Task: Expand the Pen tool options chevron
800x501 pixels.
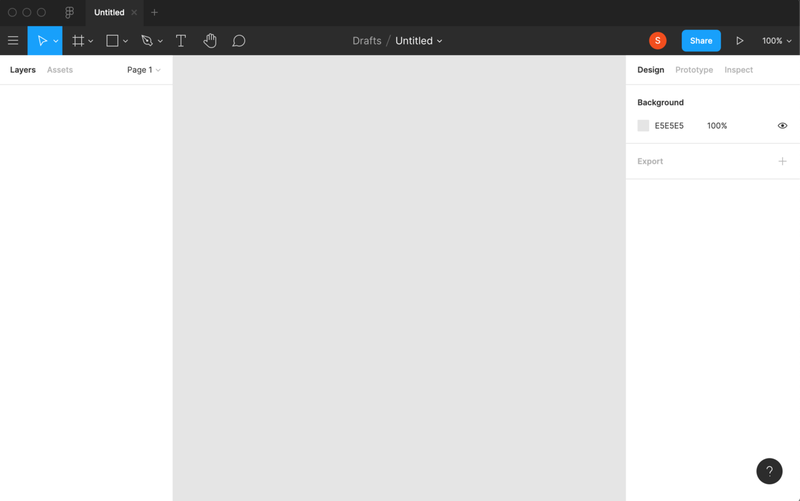Action: pos(160,41)
